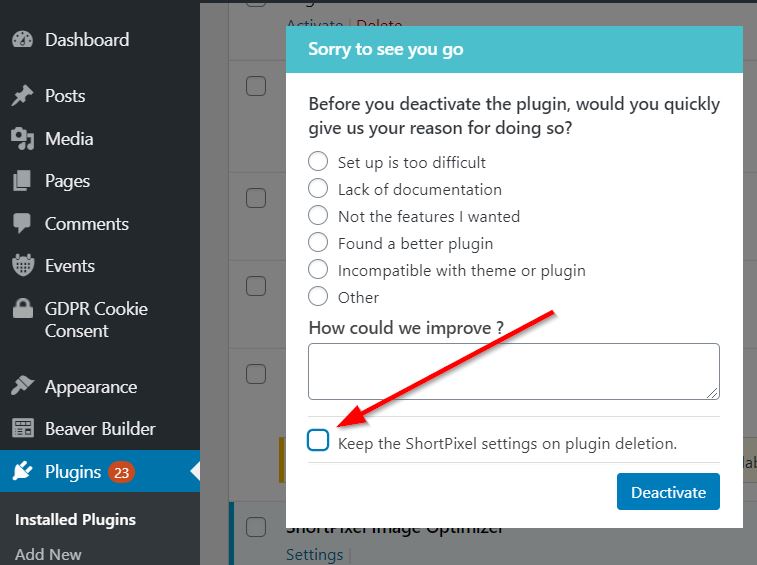Click the Events calendar icon

pyautogui.click(x=22, y=266)
